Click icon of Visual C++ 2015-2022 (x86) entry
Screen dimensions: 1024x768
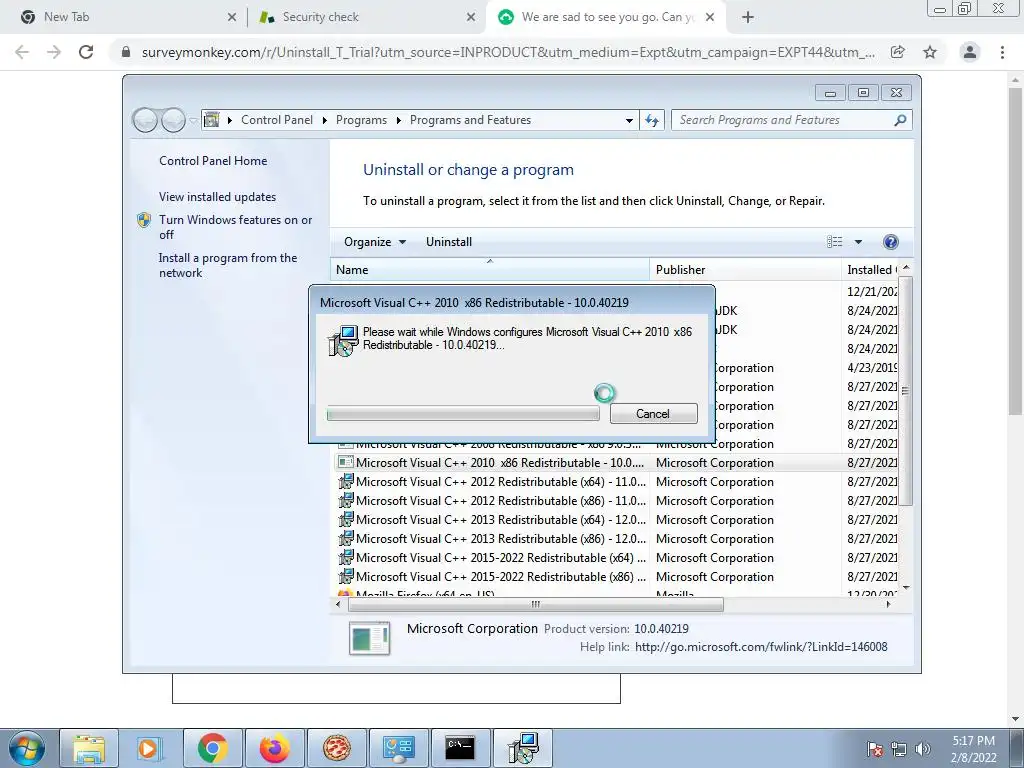[x=345, y=577]
